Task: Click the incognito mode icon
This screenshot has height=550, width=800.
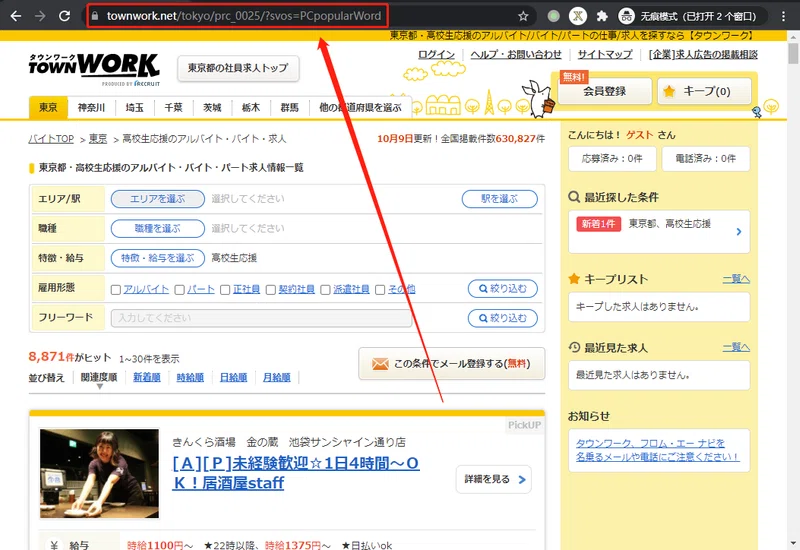Action: (x=626, y=16)
